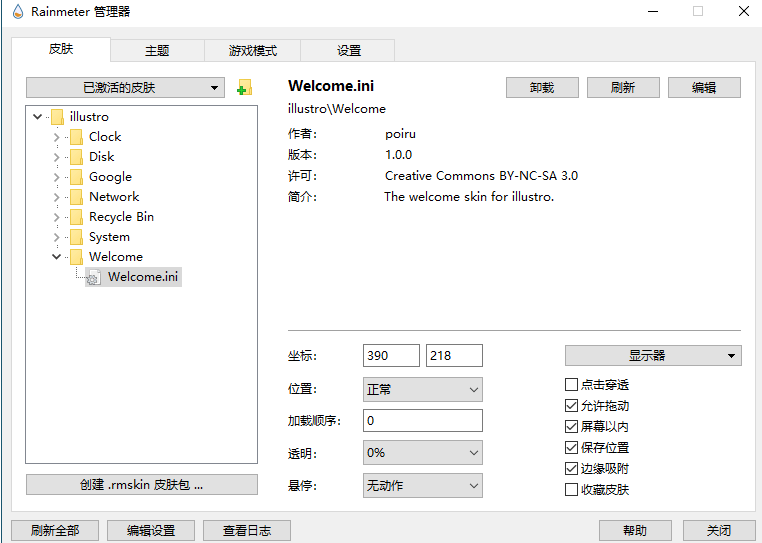Expand the System tree node
Image resolution: width=762 pixels, height=543 pixels.
tap(56, 237)
